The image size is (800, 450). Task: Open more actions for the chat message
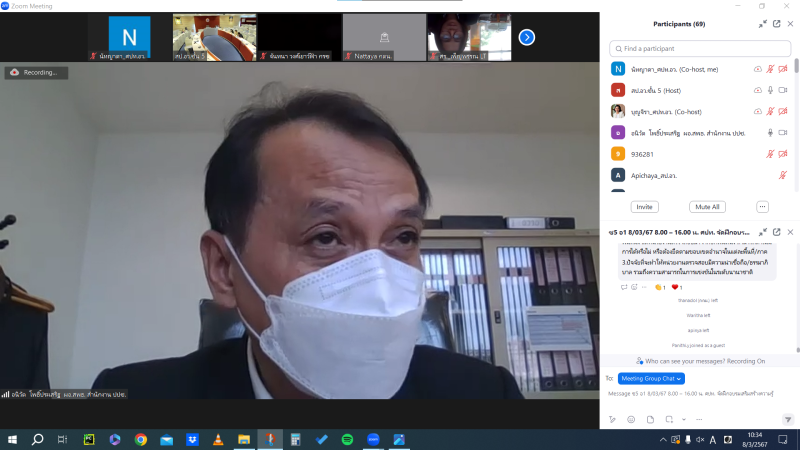tap(644, 287)
